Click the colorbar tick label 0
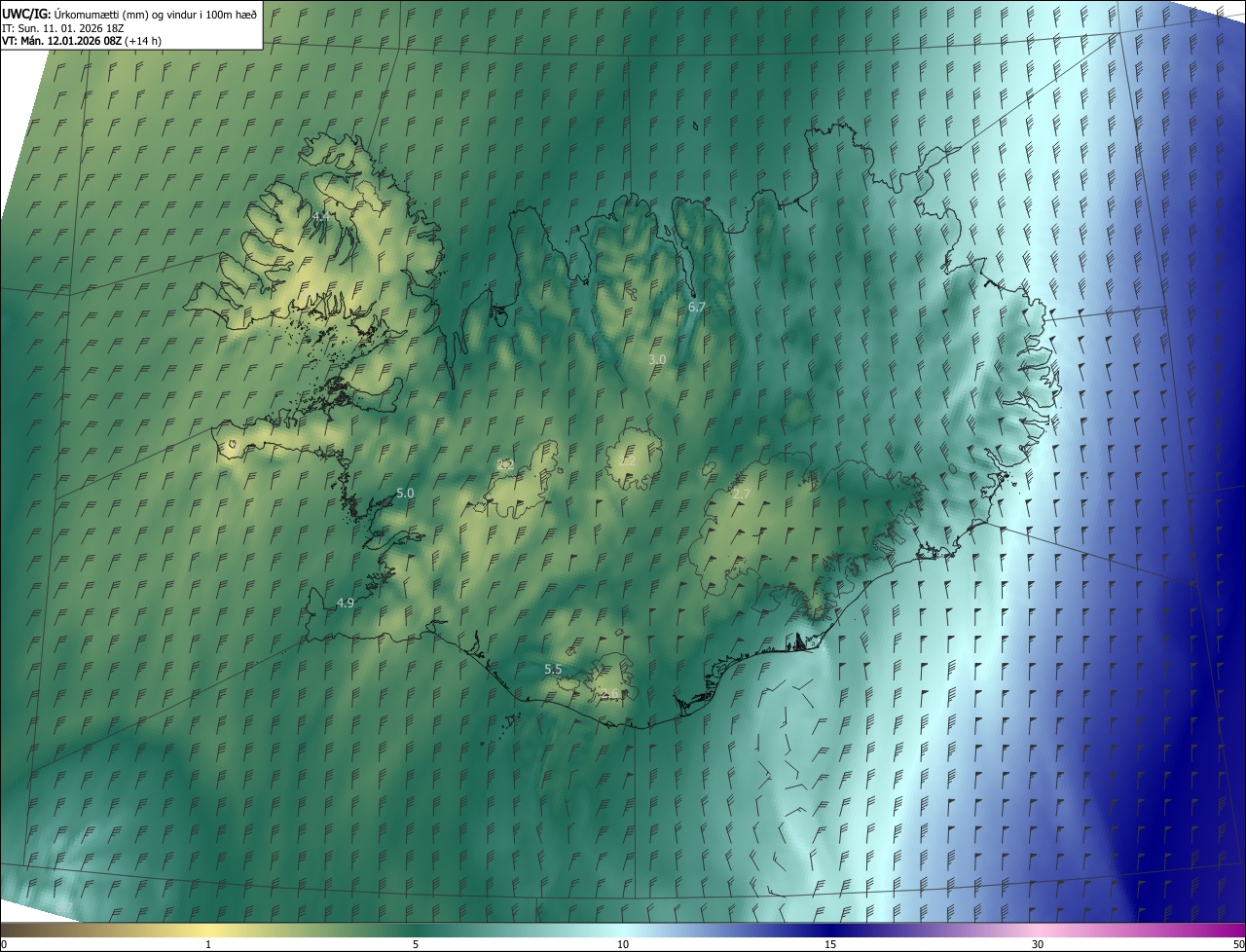The image size is (1246, 952). click(x=3, y=945)
